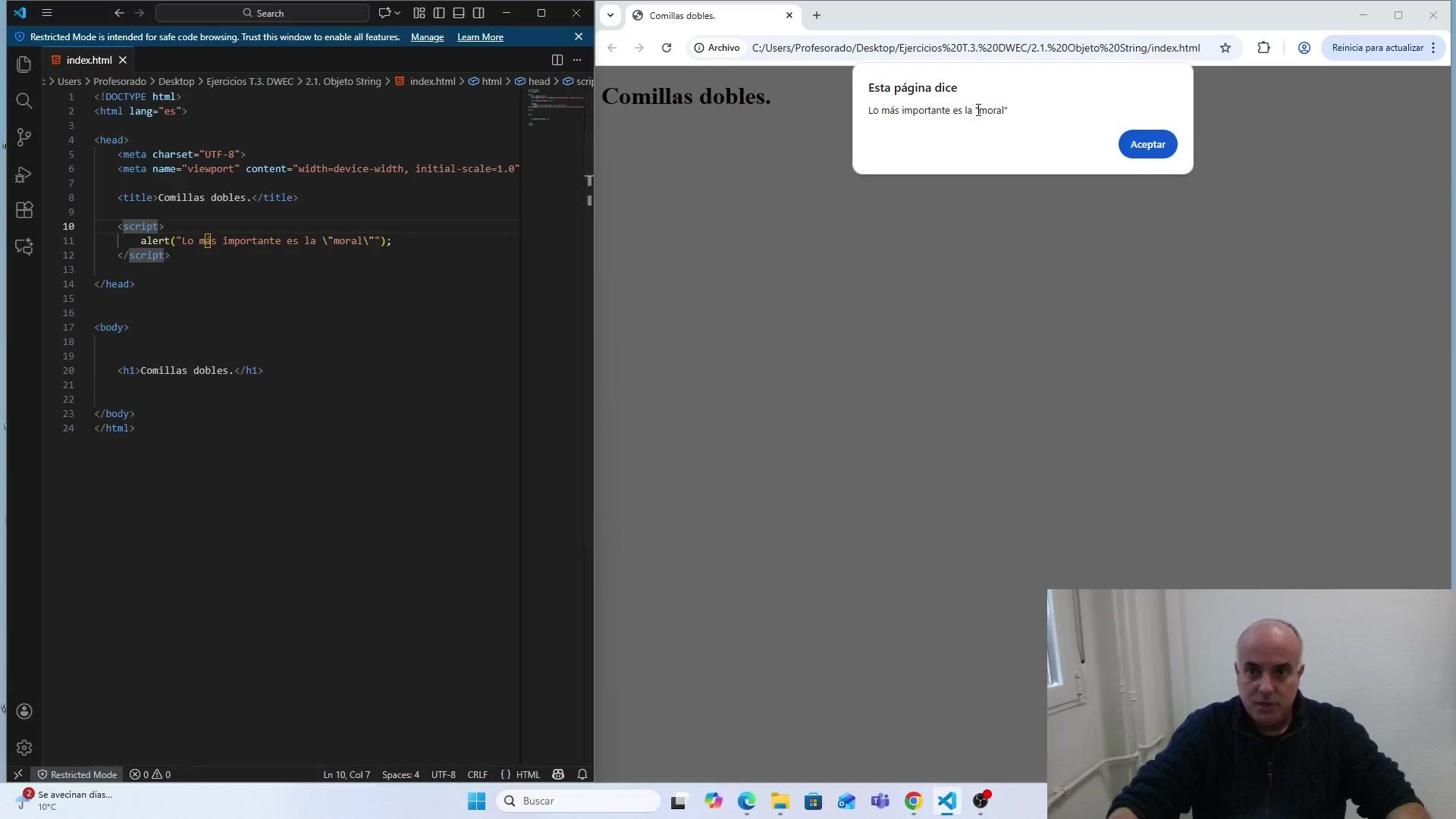Toggle the VS Code secondary side bar
This screenshot has height=819, width=1456.
(479, 13)
